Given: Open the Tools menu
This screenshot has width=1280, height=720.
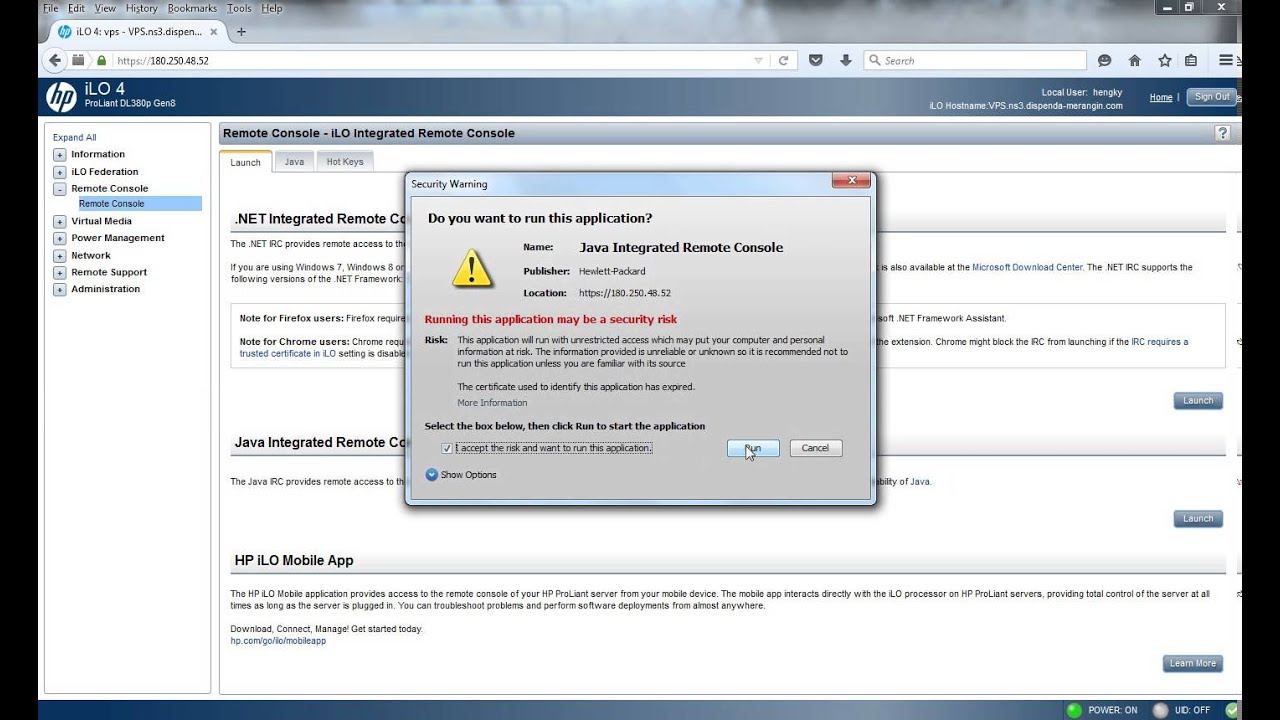Looking at the screenshot, I should point(239,8).
